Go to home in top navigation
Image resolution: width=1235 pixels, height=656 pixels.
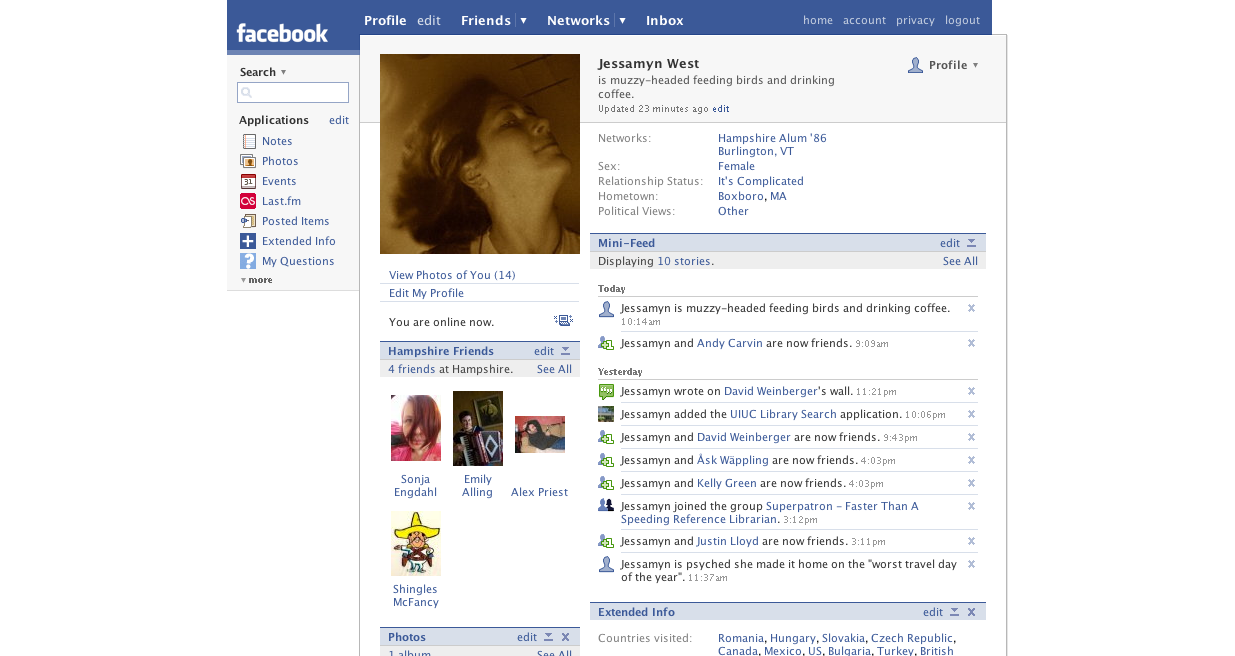[818, 20]
